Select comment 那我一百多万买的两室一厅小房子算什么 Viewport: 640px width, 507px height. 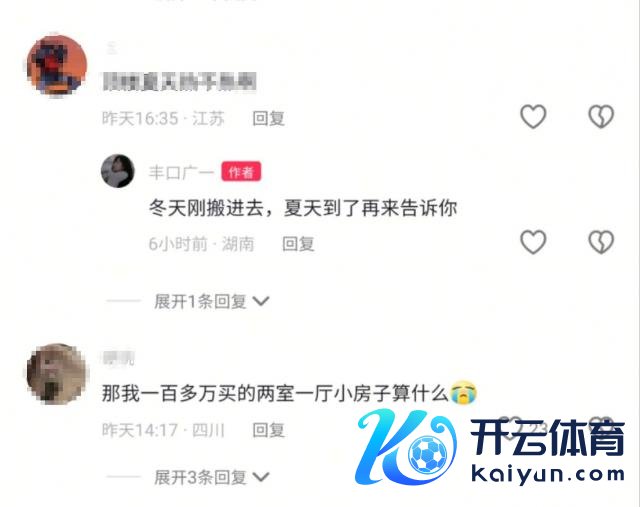click(x=275, y=394)
